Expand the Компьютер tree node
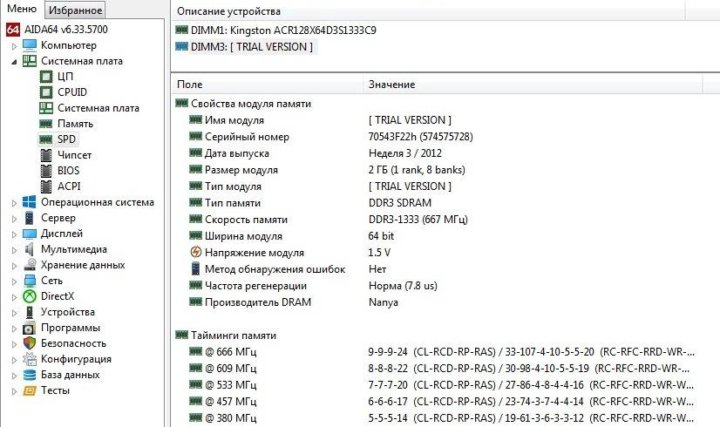Viewport: 720px width, 427px height. 13,45
